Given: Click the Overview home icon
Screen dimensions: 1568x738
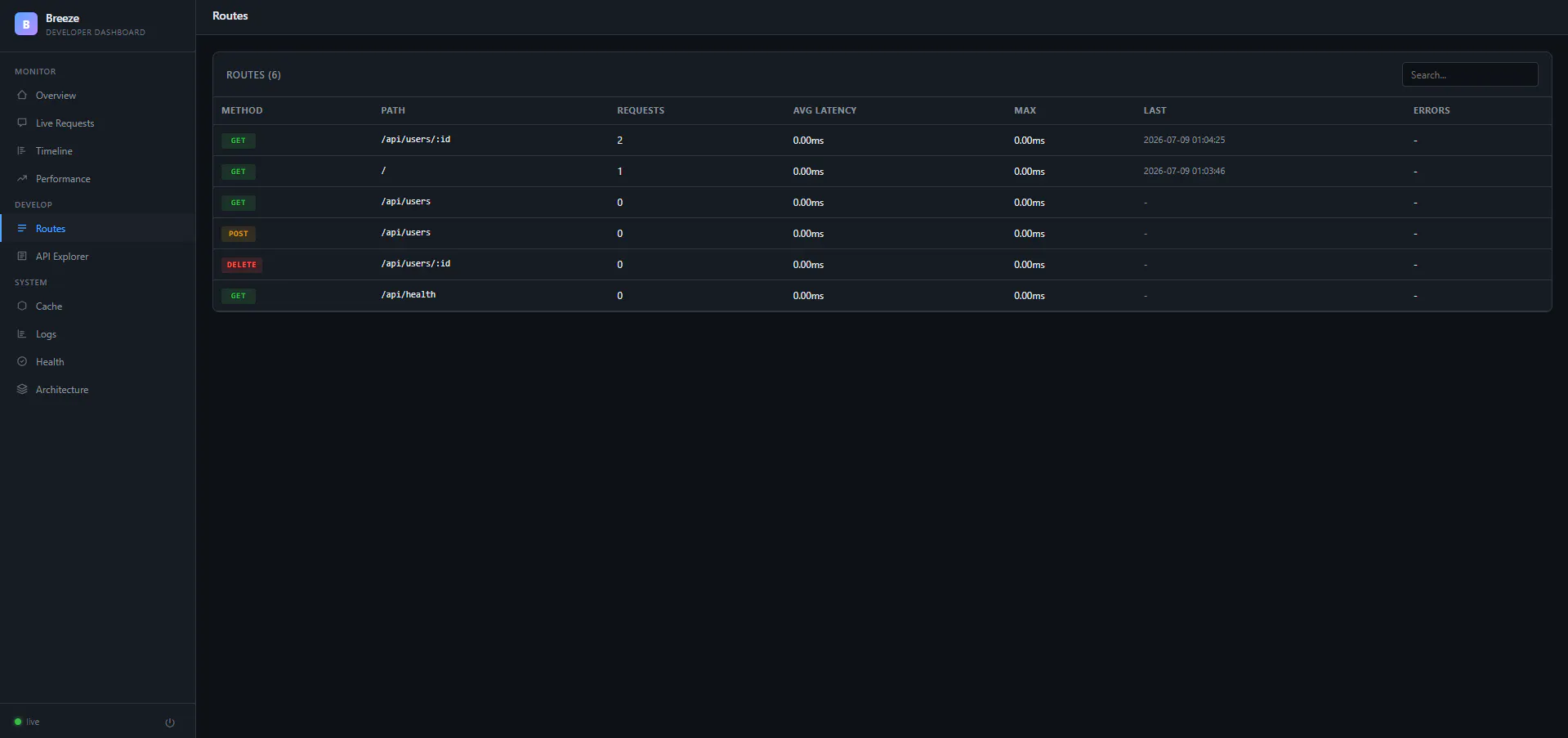Looking at the screenshot, I should pyautogui.click(x=22, y=96).
